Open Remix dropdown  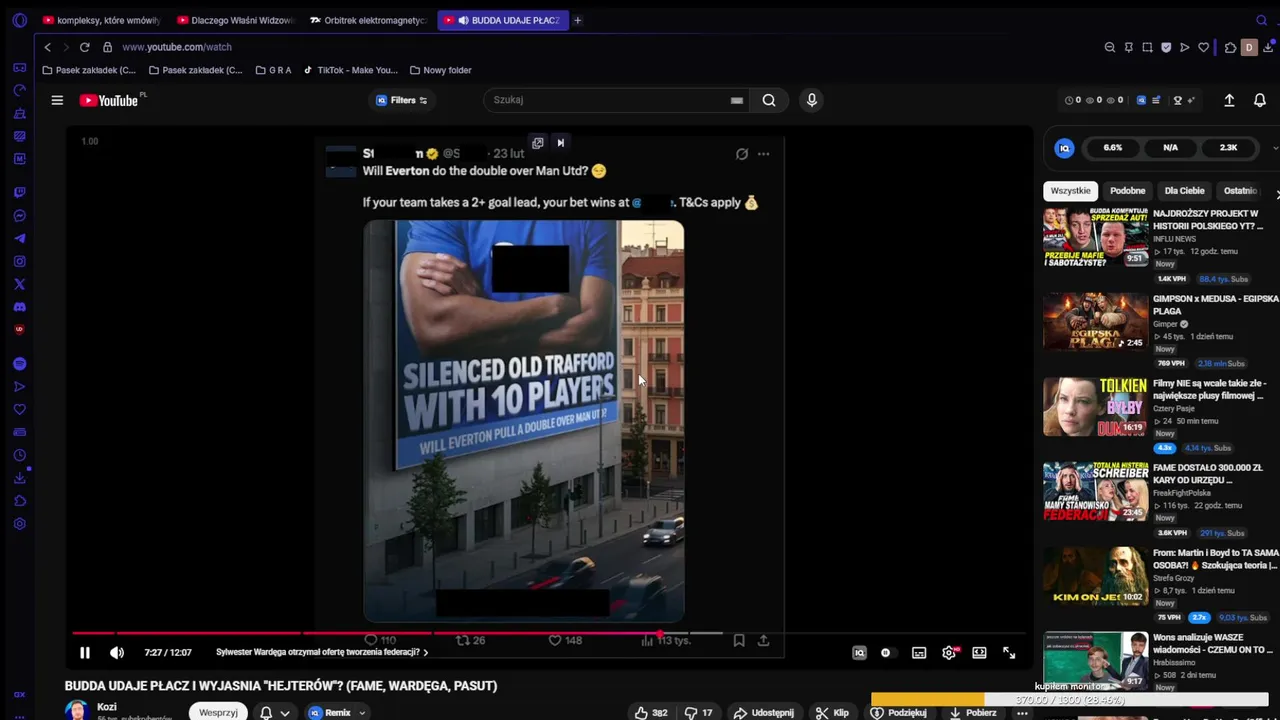(337, 713)
